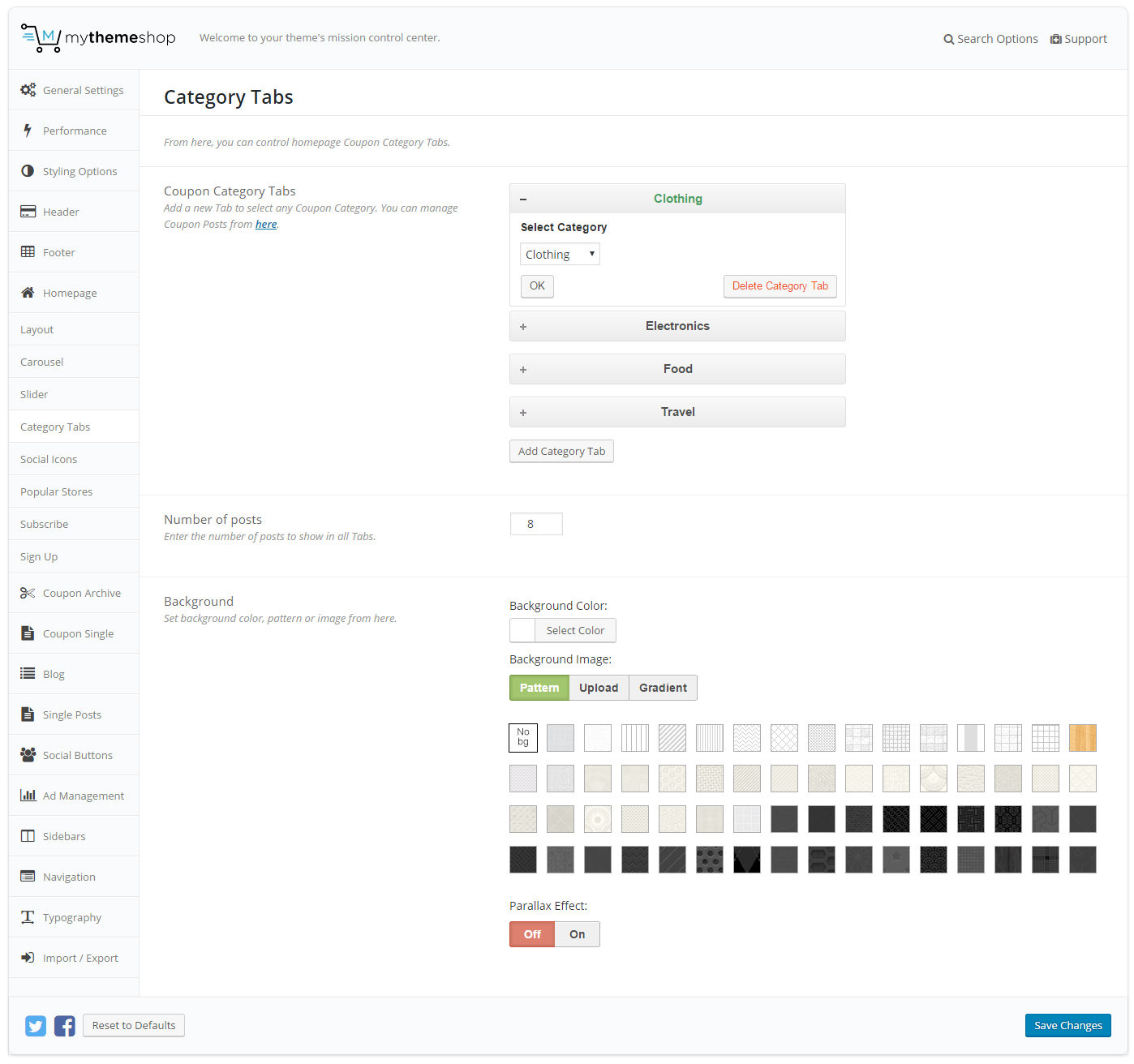Select Gradient background image type
This screenshot has width=1134, height=1064.
tap(663, 688)
